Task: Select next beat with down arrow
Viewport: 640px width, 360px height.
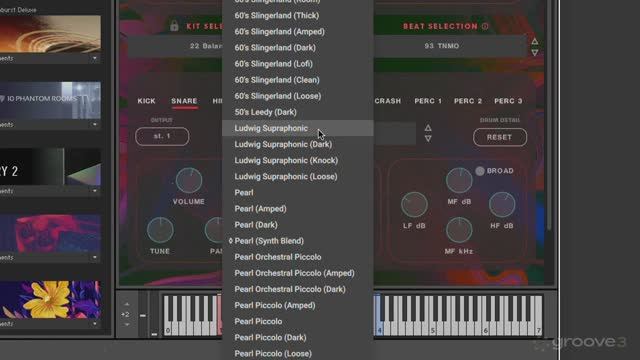Action: point(535,53)
